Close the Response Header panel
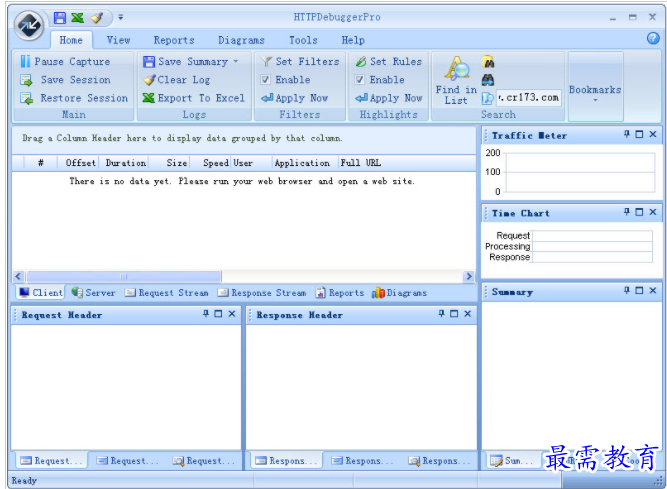Viewport: 667px width, 489px height. coord(467,314)
